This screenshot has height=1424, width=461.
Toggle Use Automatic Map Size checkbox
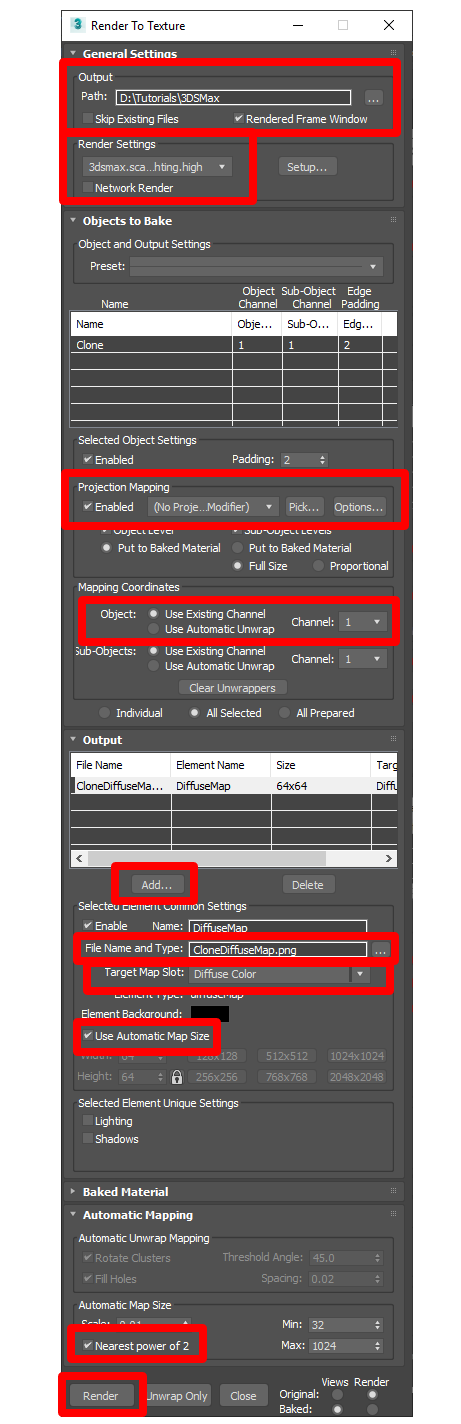pos(88,1036)
